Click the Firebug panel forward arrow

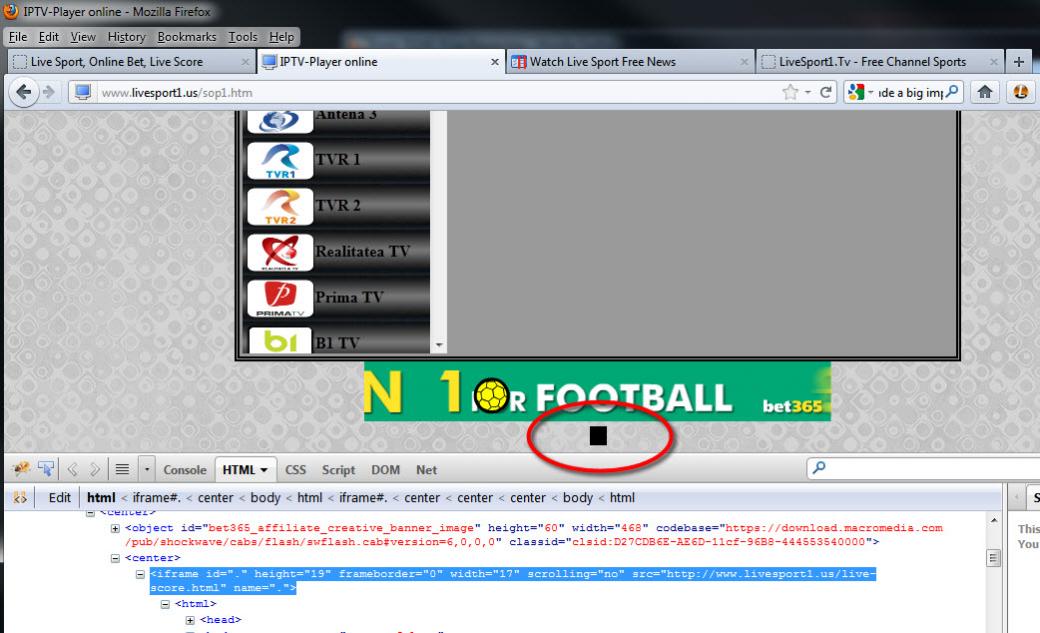[x=95, y=470]
